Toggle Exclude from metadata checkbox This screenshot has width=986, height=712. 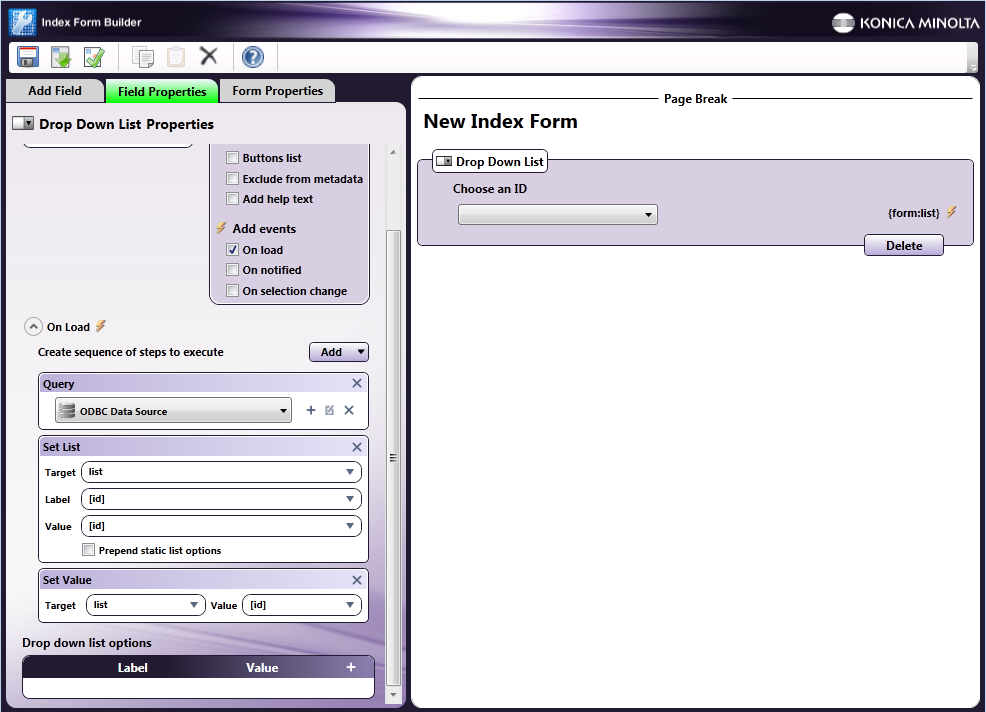[233, 179]
